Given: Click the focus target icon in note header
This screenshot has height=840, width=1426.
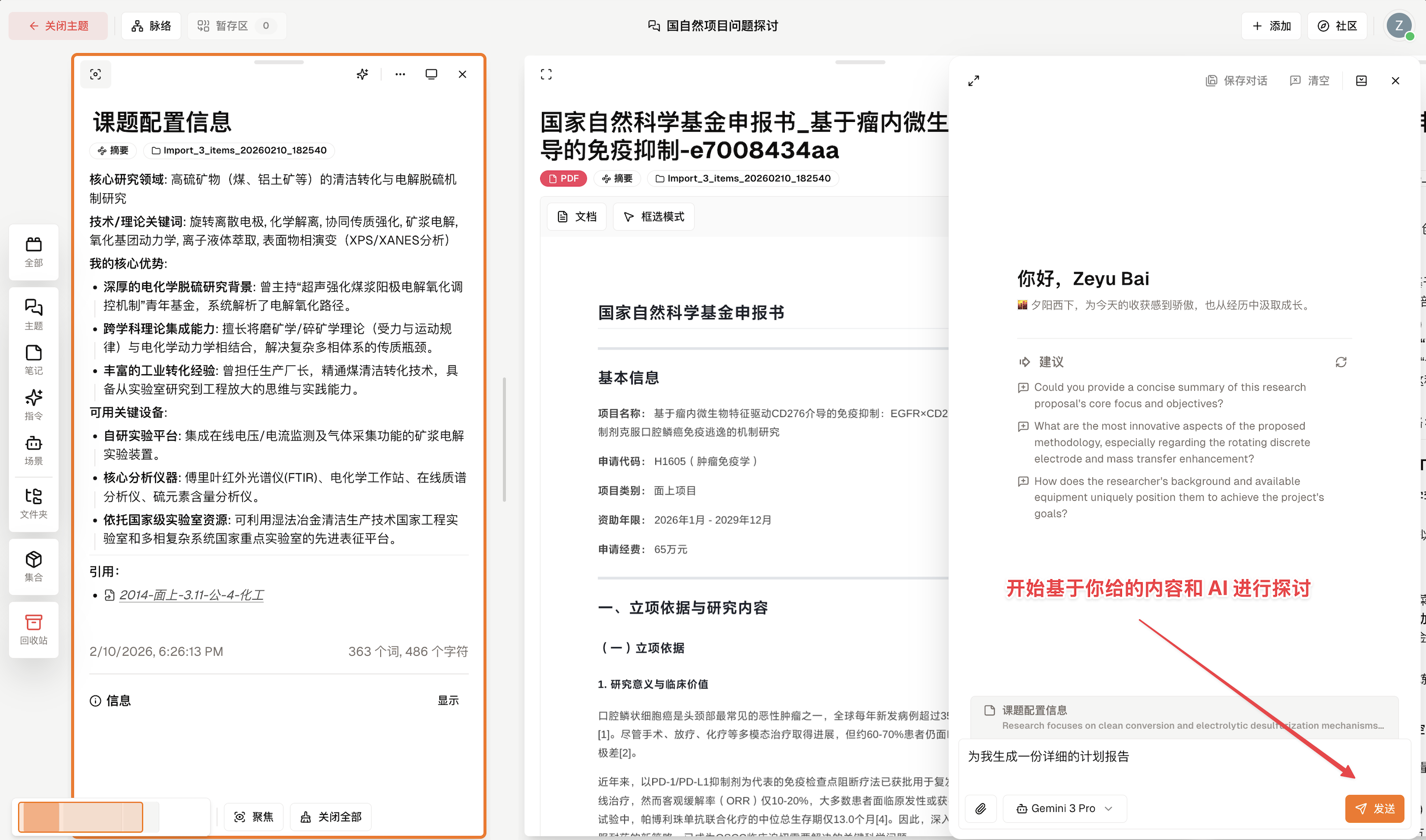Looking at the screenshot, I should [x=96, y=74].
